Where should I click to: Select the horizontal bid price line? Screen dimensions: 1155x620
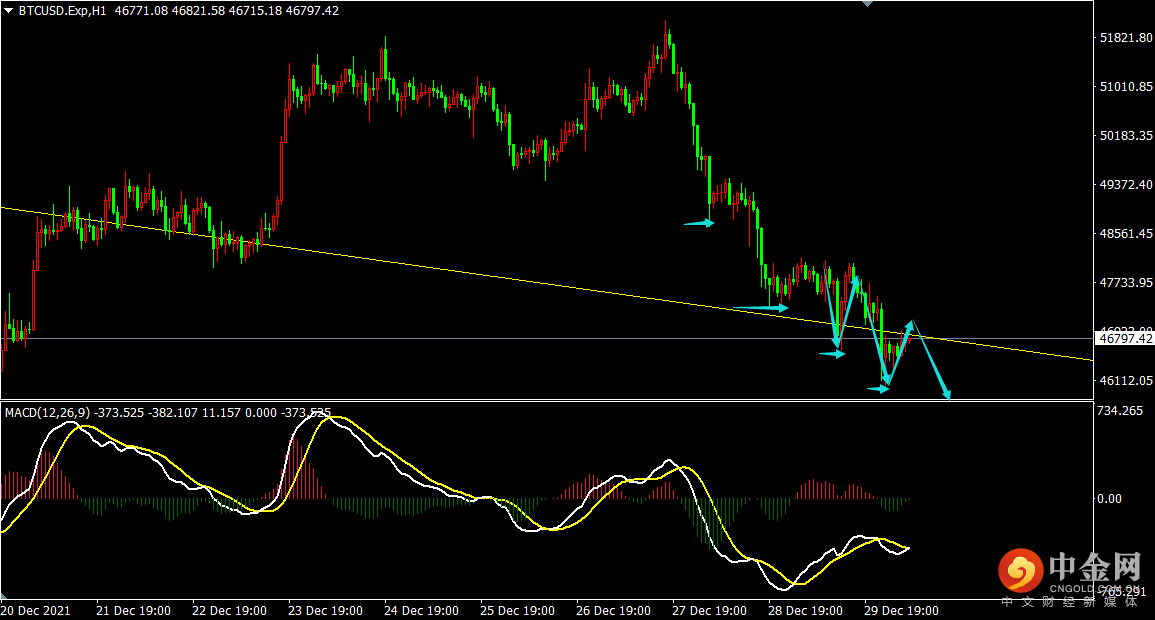[547, 339]
